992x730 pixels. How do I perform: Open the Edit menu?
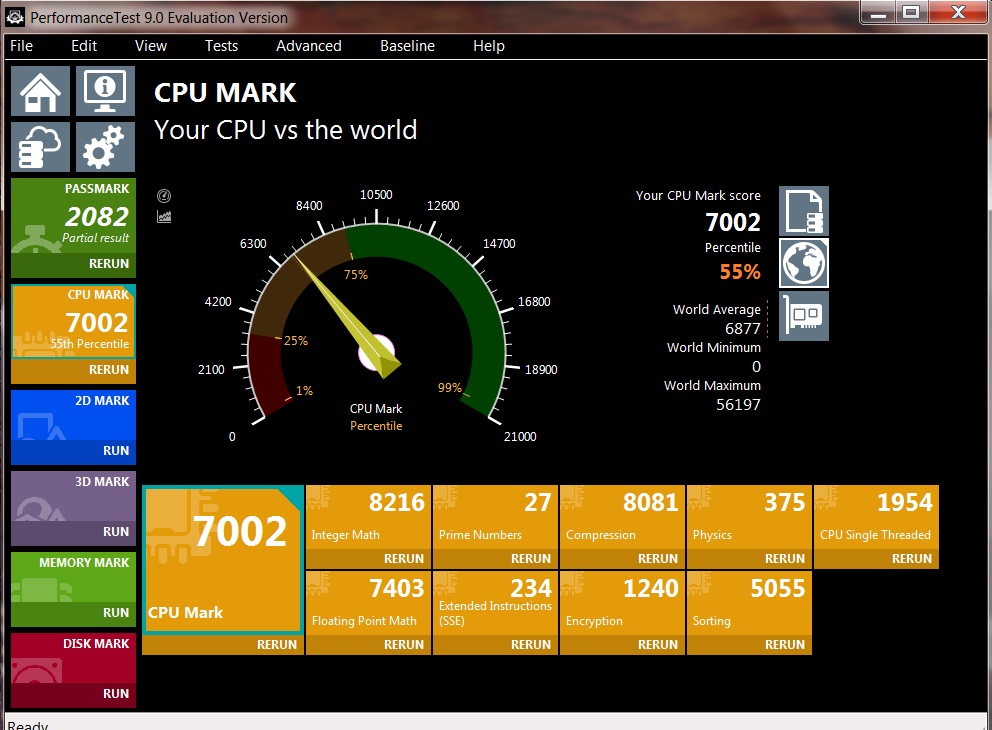[x=84, y=46]
